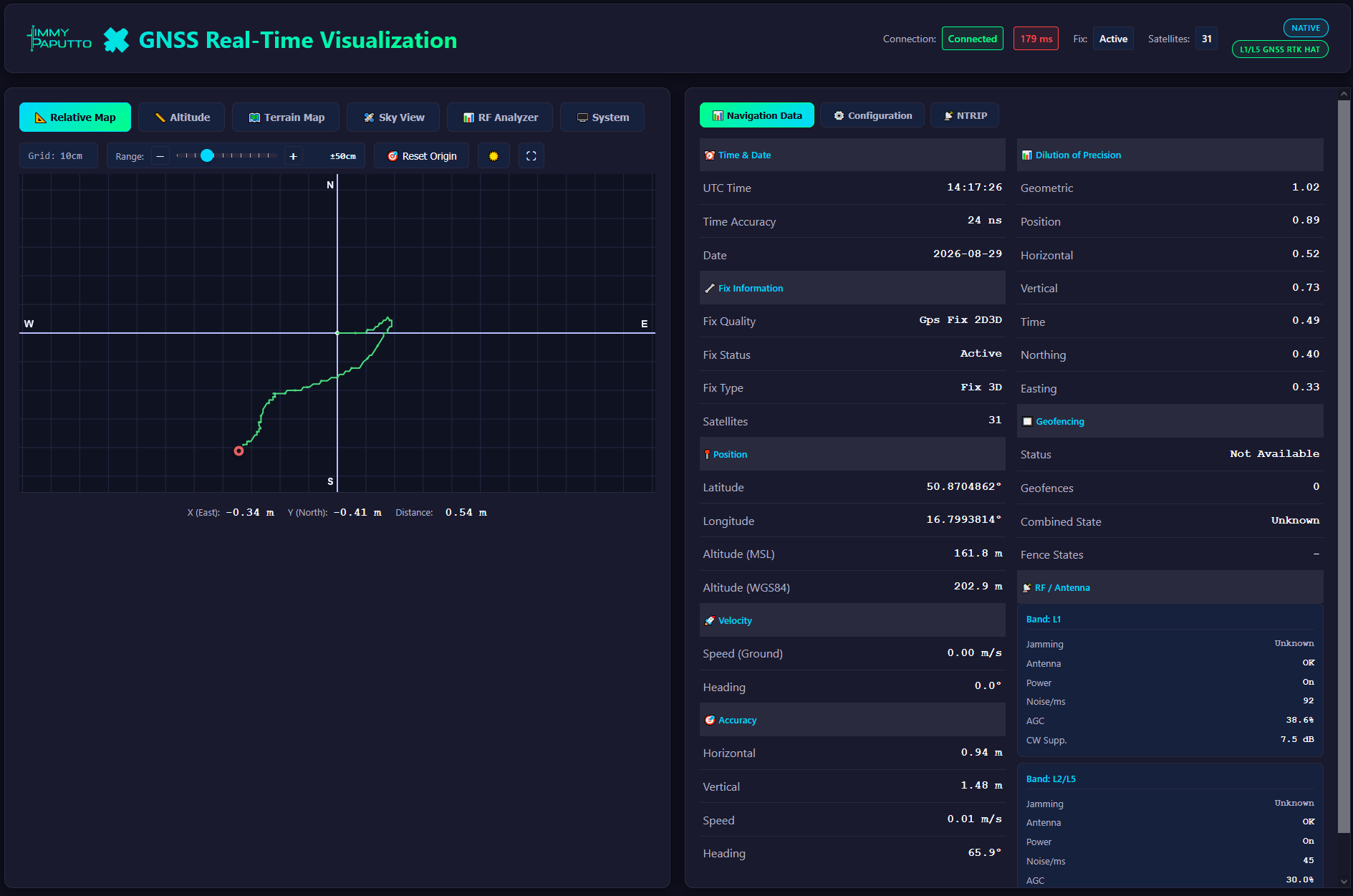Click the range slider handle
The height and width of the screenshot is (896, 1353).
click(207, 155)
